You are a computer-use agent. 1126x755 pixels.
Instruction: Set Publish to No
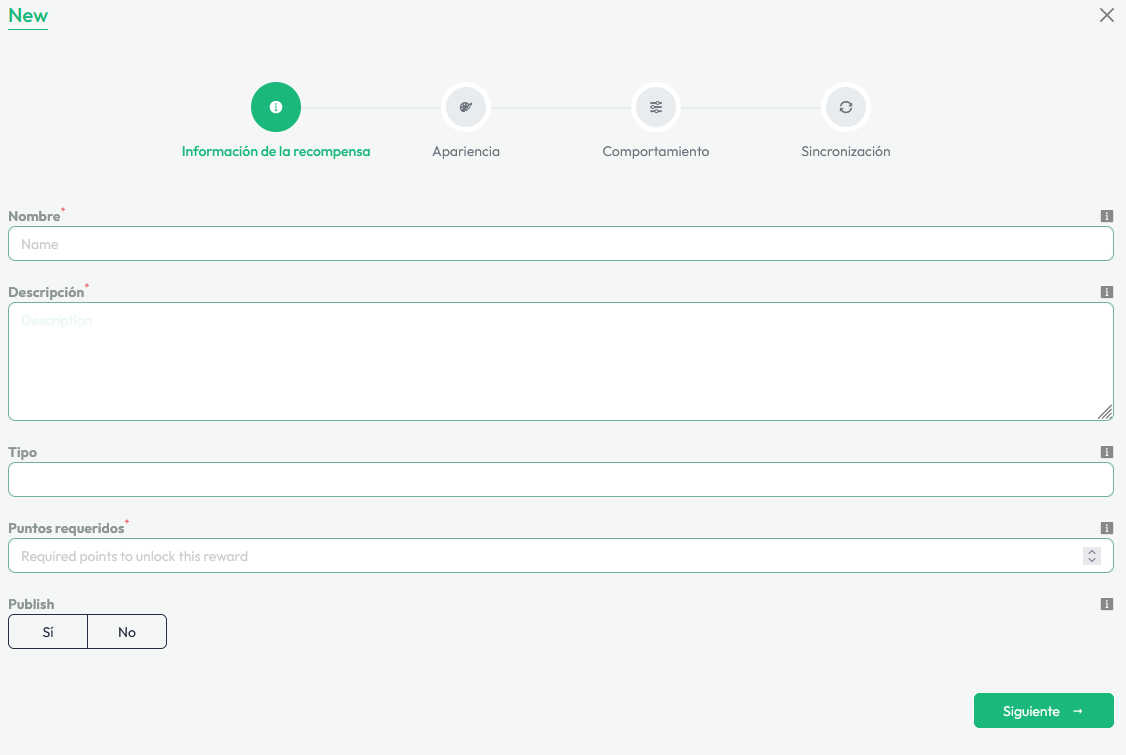[127, 632]
